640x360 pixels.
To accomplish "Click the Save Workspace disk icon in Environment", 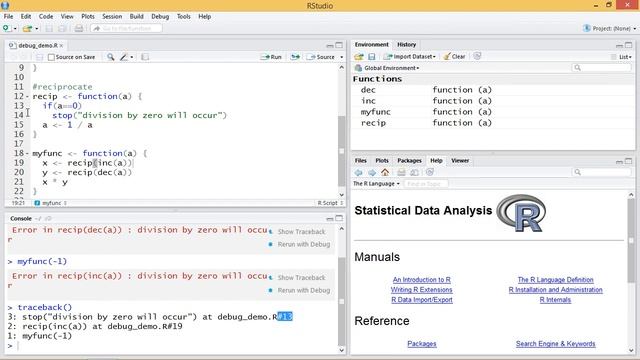I will (x=371, y=57).
